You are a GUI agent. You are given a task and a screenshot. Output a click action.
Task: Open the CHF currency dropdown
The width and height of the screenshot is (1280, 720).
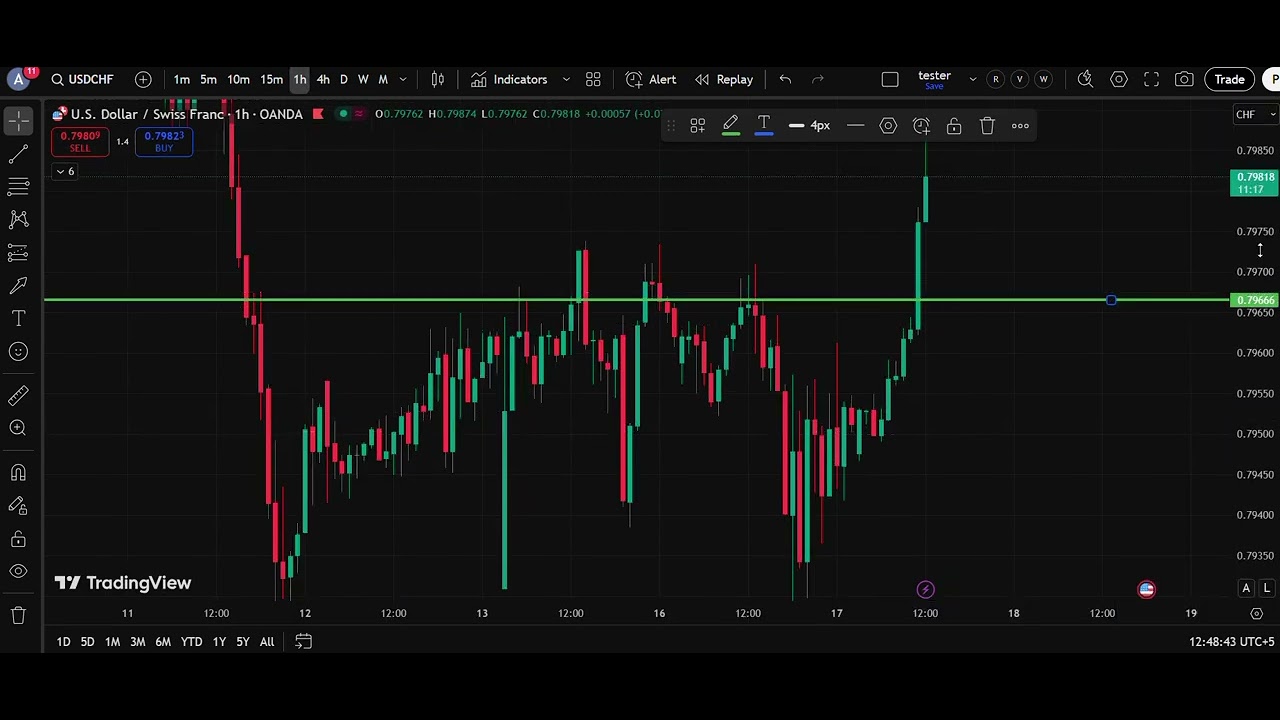tap(1256, 115)
